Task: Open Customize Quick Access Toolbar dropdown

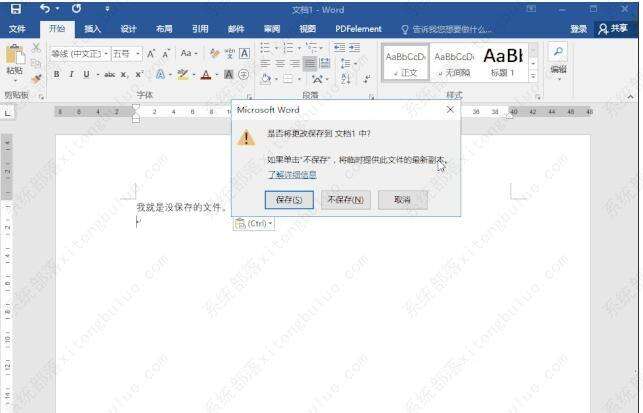Action: click(x=107, y=9)
